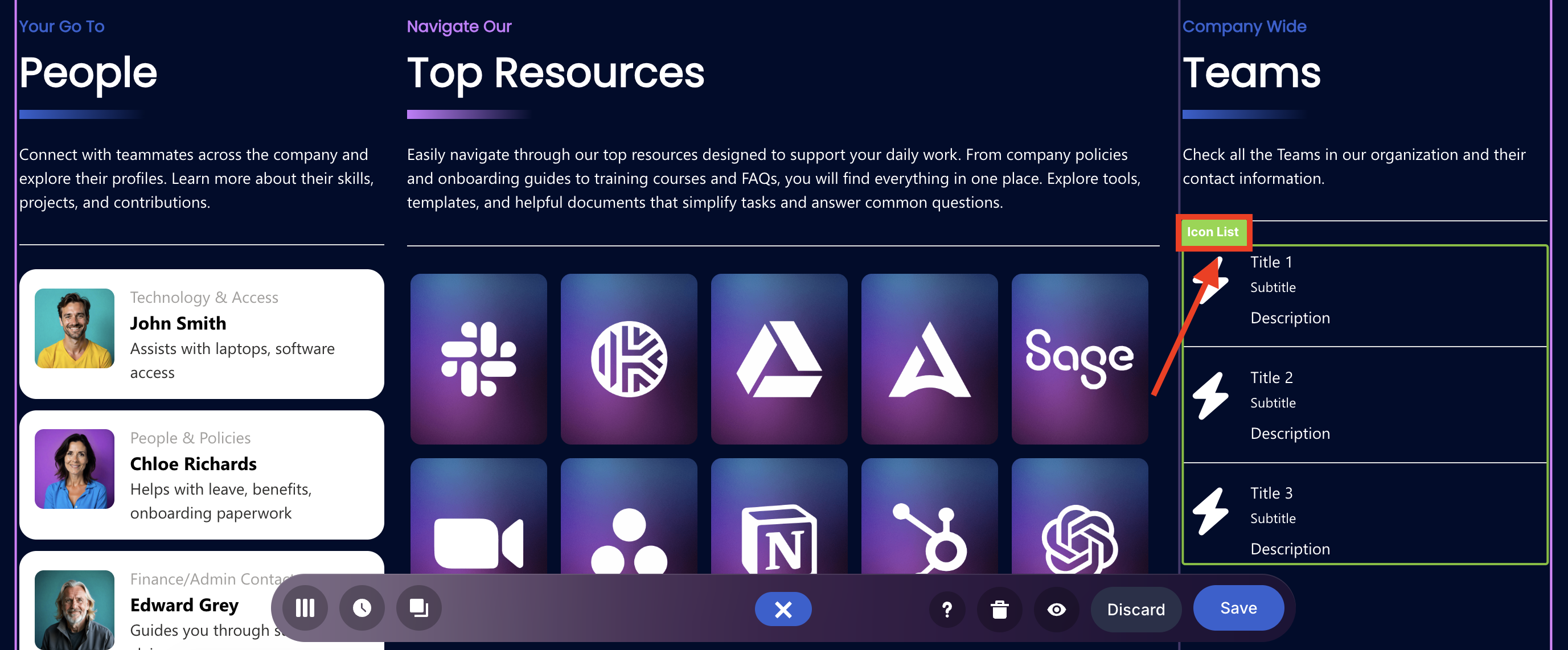
Task: Click the columns layout icon in toolbar
Action: pyautogui.click(x=305, y=608)
